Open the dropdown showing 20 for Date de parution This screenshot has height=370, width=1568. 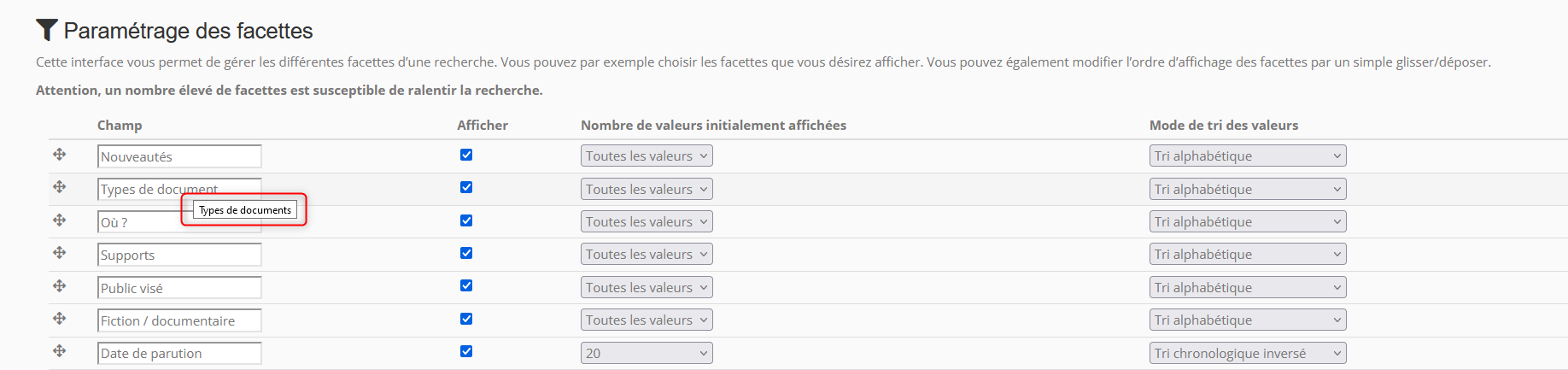(x=647, y=353)
